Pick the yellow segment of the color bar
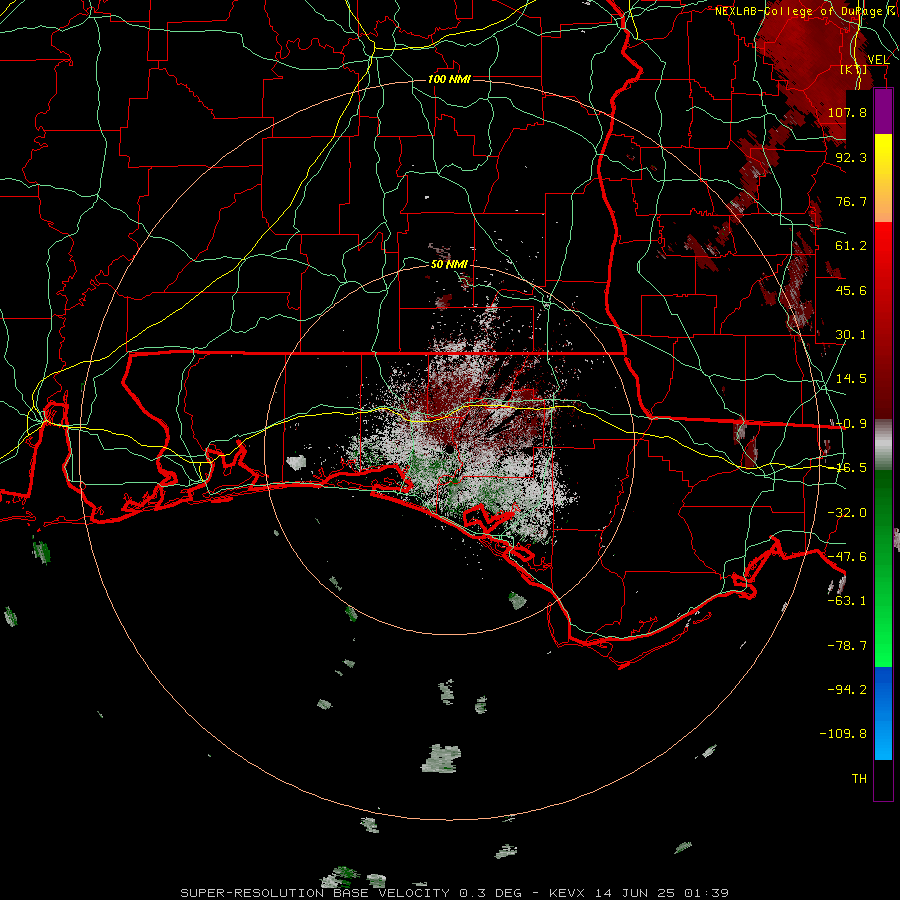900x900 pixels. (883, 178)
